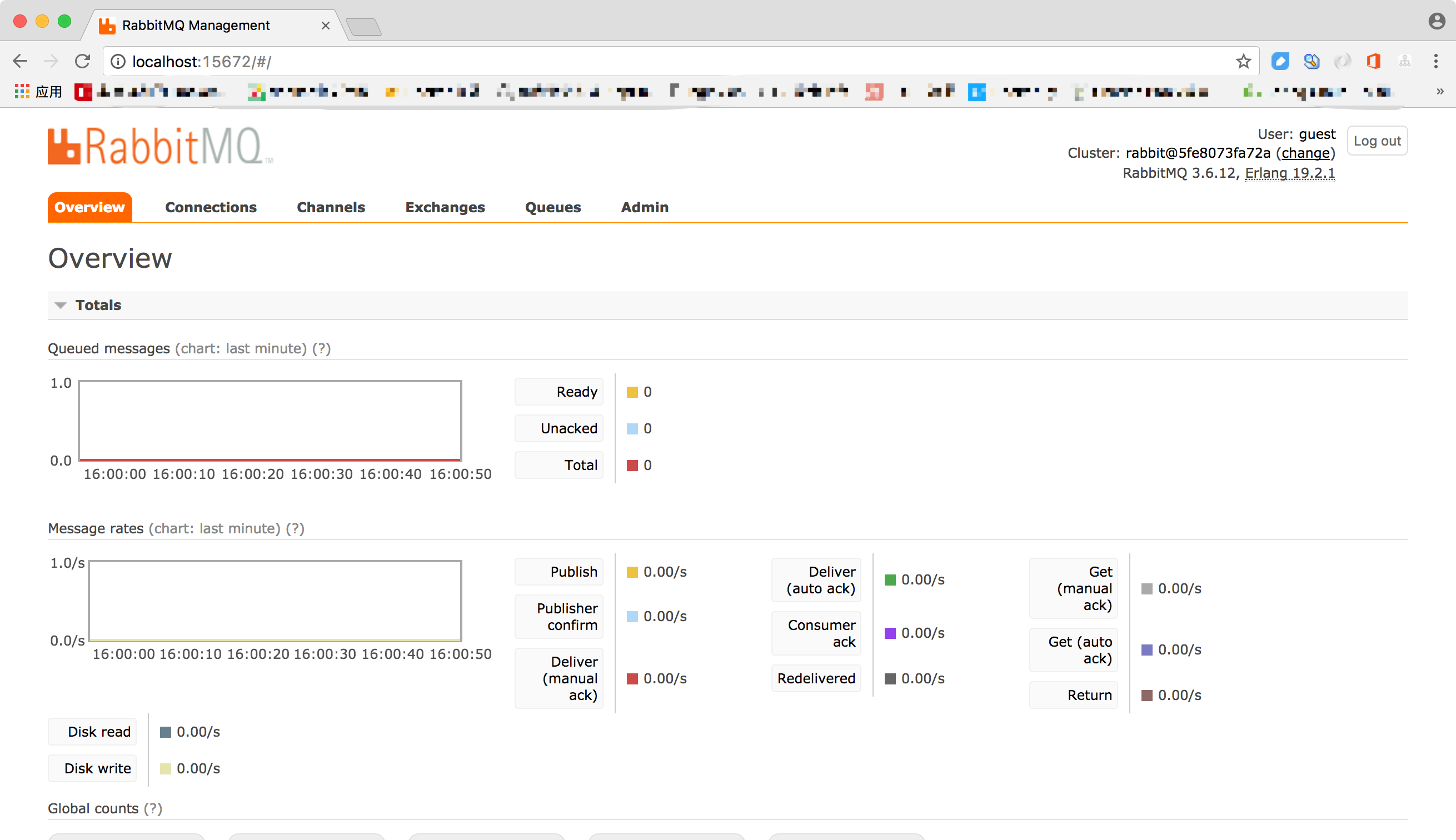The height and width of the screenshot is (840, 1456).
Task: Click the yellow Publish rate color swatch
Action: pyautogui.click(x=632, y=572)
